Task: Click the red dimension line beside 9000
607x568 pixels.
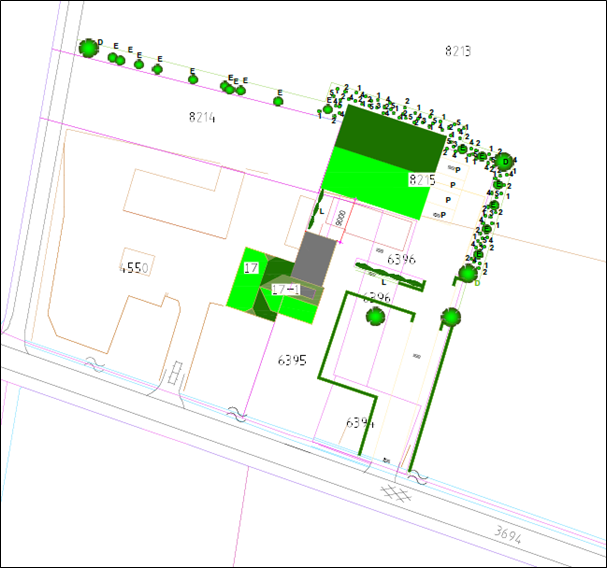Action: tap(348, 221)
